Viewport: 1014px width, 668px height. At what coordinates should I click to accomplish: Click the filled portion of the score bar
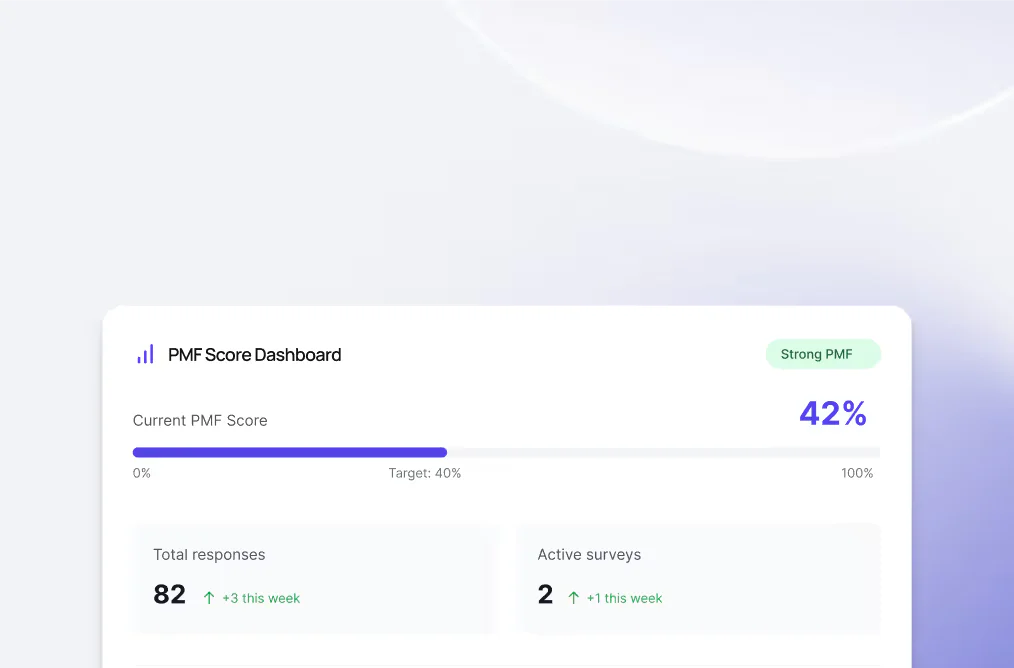pyautogui.click(x=290, y=452)
